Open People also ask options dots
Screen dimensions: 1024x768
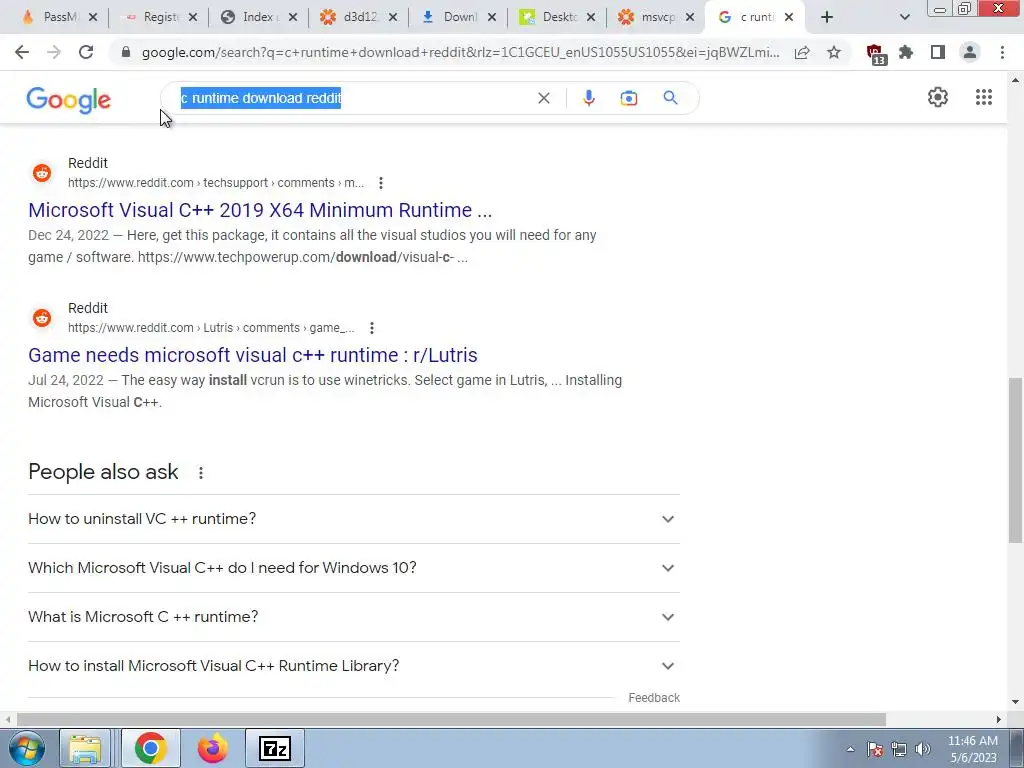coord(201,473)
